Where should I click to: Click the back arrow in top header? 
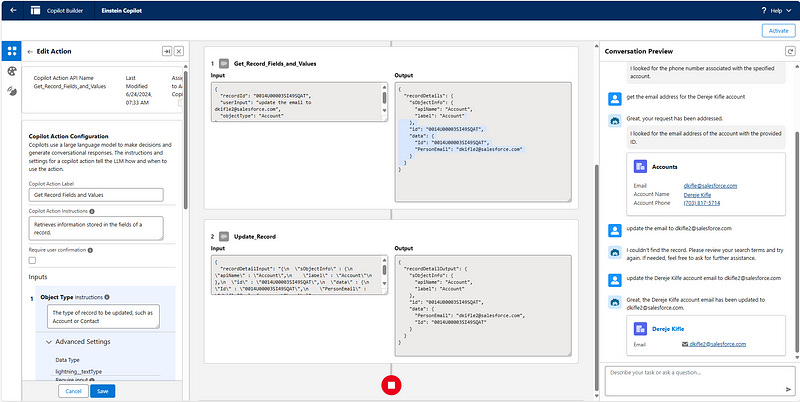tap(13, 10)
